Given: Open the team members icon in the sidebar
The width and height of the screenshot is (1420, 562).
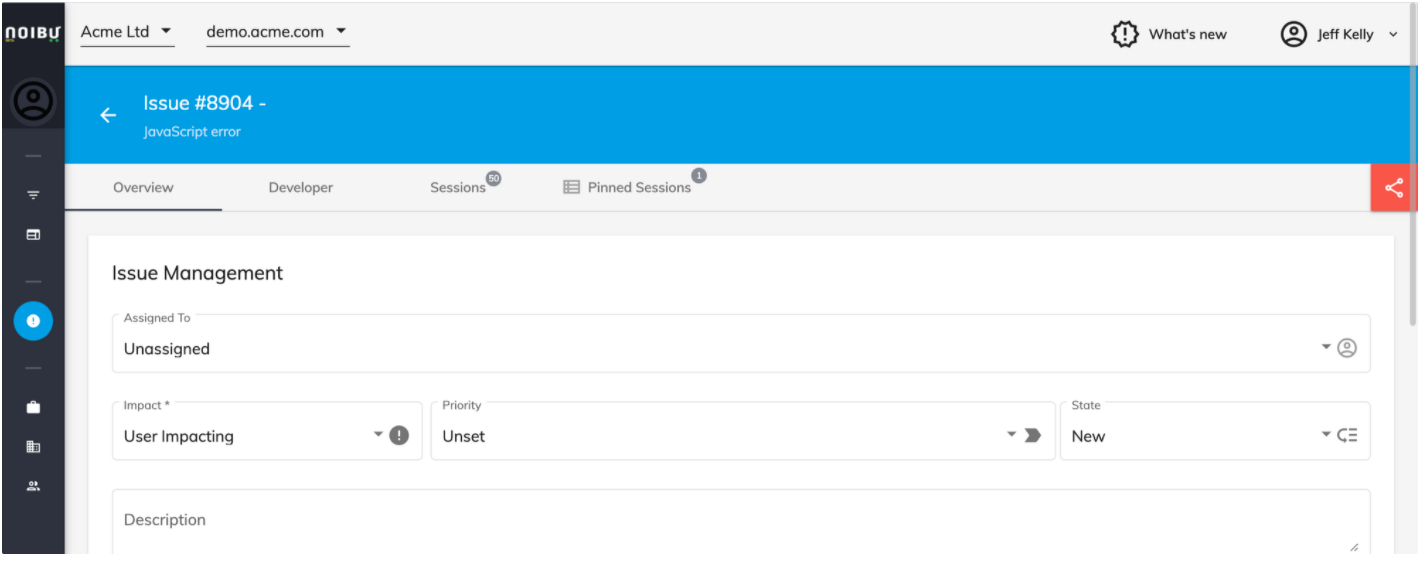Looking at the screenshot, I should 33,486.
